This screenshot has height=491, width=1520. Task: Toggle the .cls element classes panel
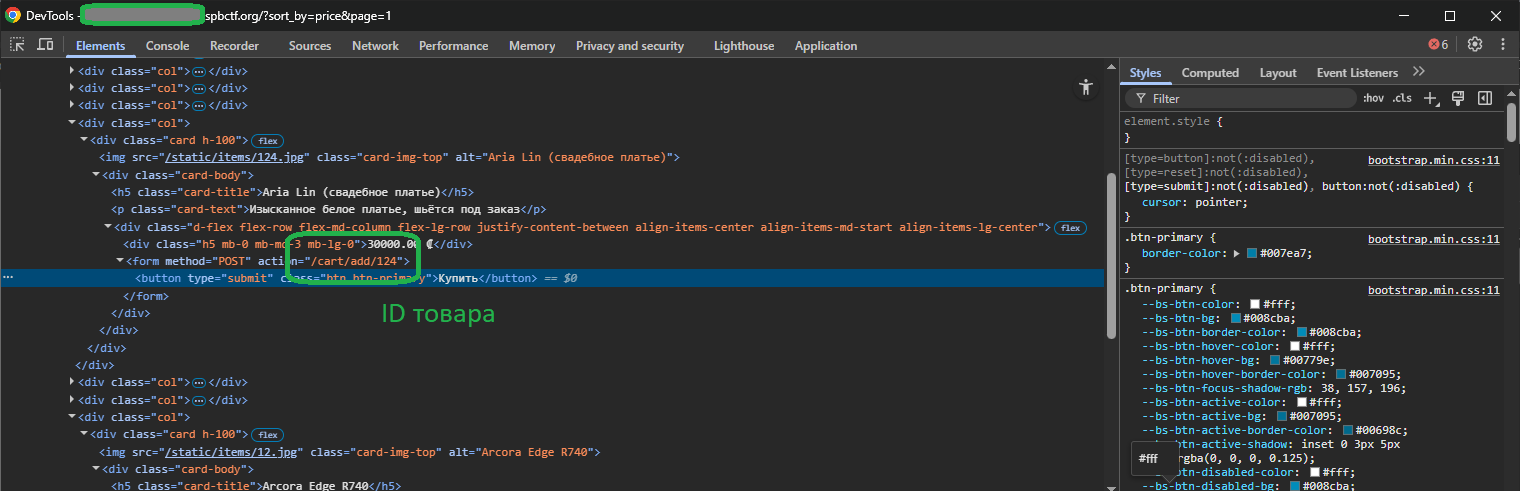pos(1402,98)
